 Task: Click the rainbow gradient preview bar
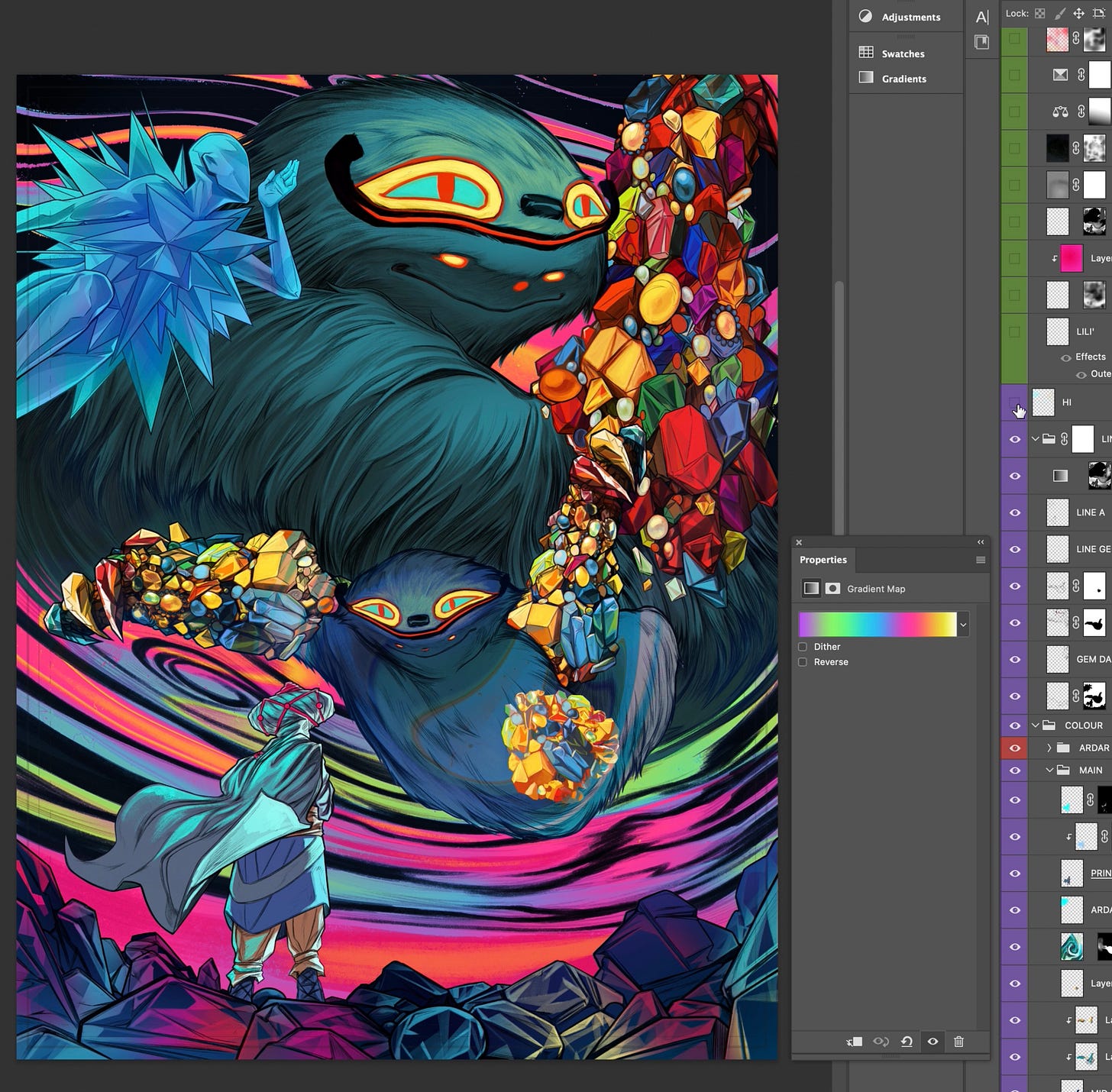click(x=878, y=625)
